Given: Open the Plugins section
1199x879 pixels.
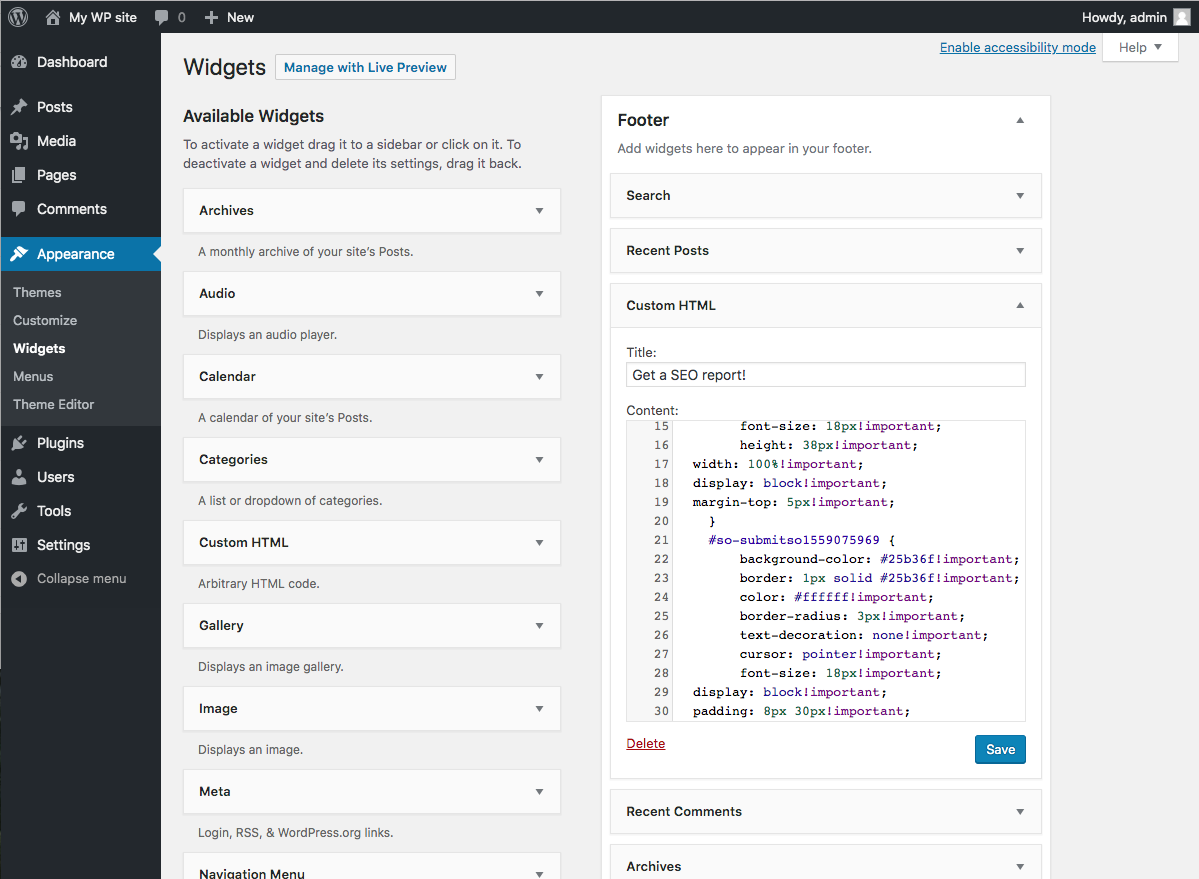Looking at the screenshot, I should [60, 443].
